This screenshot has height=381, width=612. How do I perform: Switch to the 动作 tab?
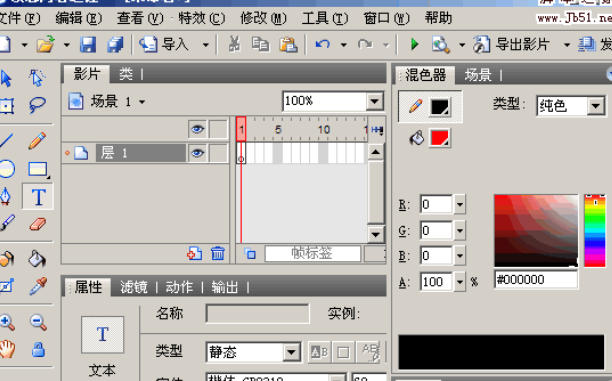[179, 287]
